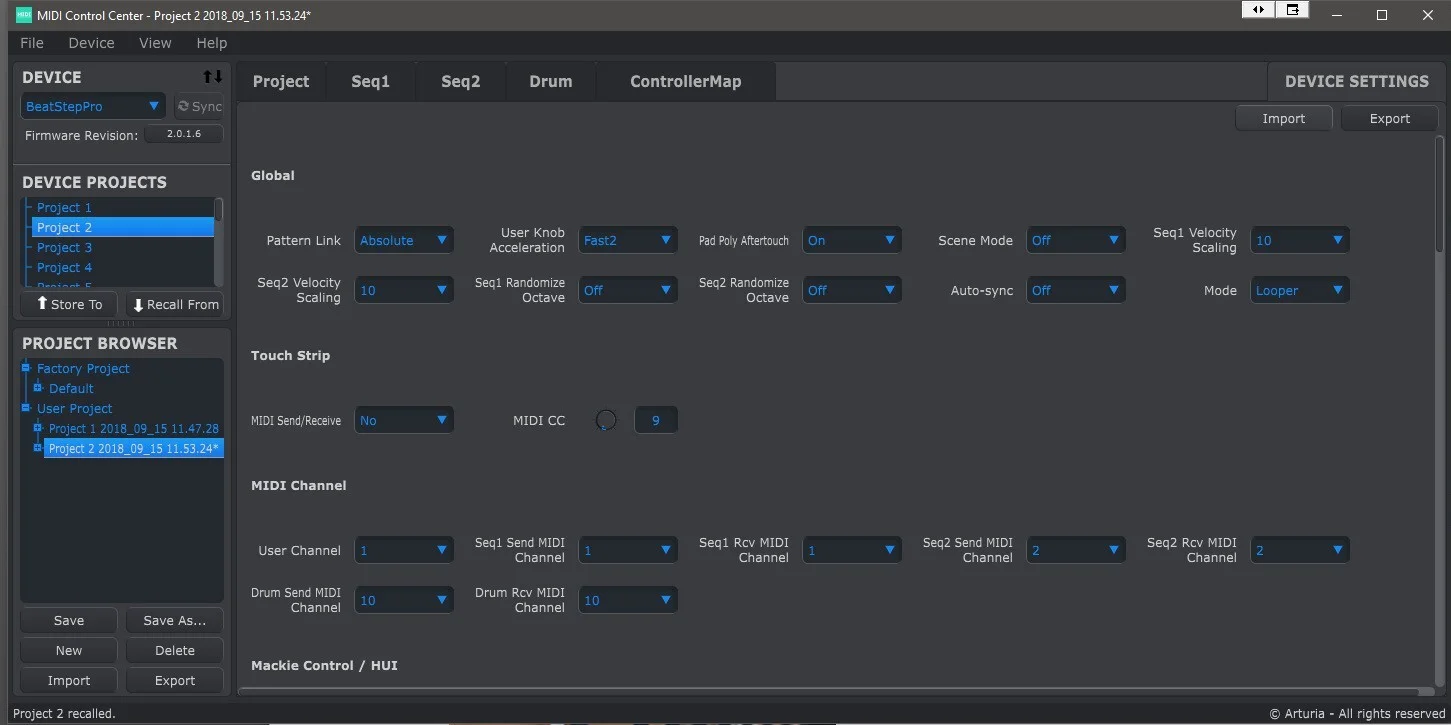The height and width of the screenshot is (725, 1451).
Task: Turn the MIDI CC knob
Action: (606, 420)
